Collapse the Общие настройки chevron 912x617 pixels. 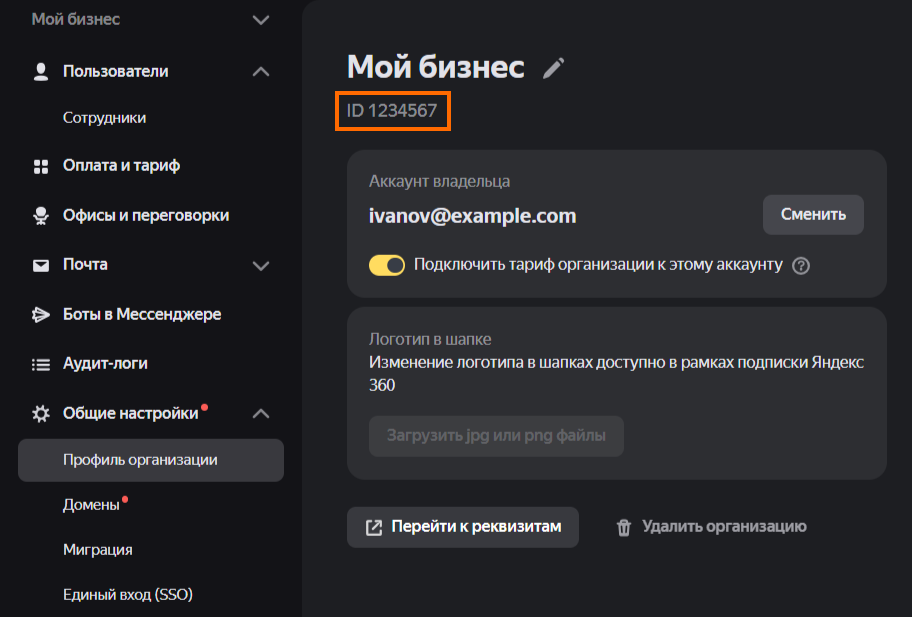261,413
